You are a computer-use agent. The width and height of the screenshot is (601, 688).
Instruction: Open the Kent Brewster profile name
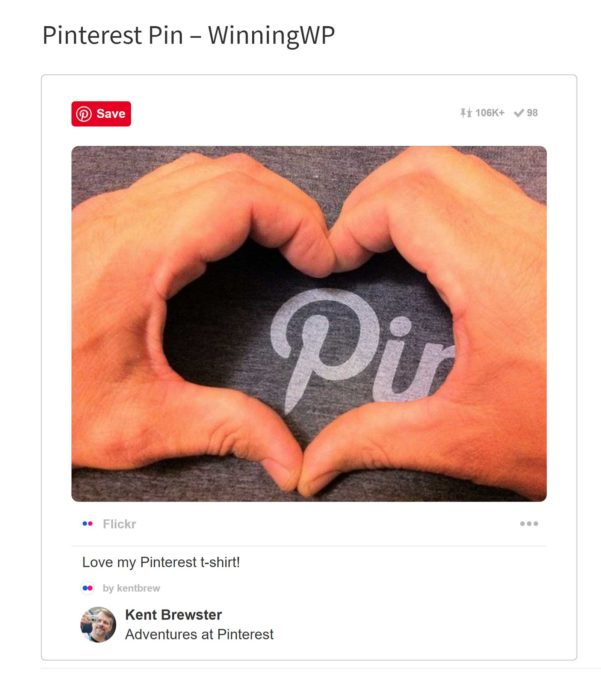tap(173, 615)
